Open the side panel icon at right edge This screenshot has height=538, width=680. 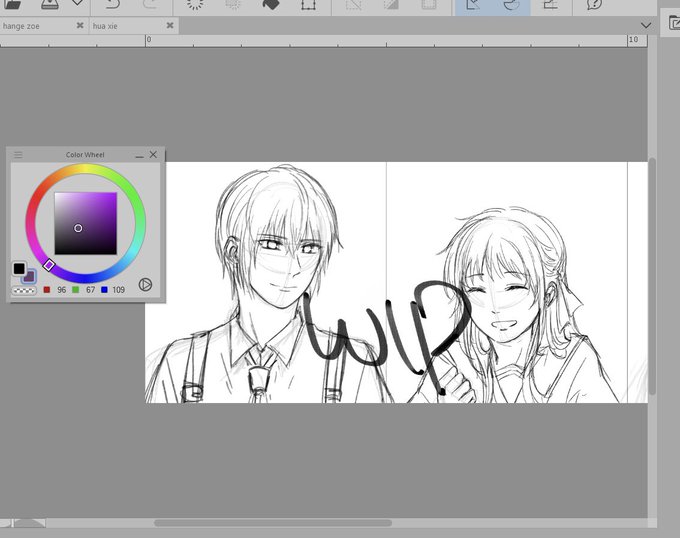pyautogui.click(x=674, y=23)
